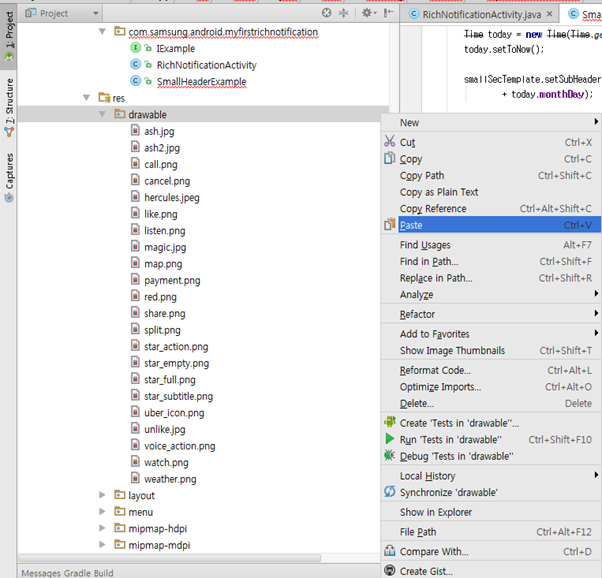Click the green Run 'Tests in drawable' icon
The image size is (602, 578).
390,439
